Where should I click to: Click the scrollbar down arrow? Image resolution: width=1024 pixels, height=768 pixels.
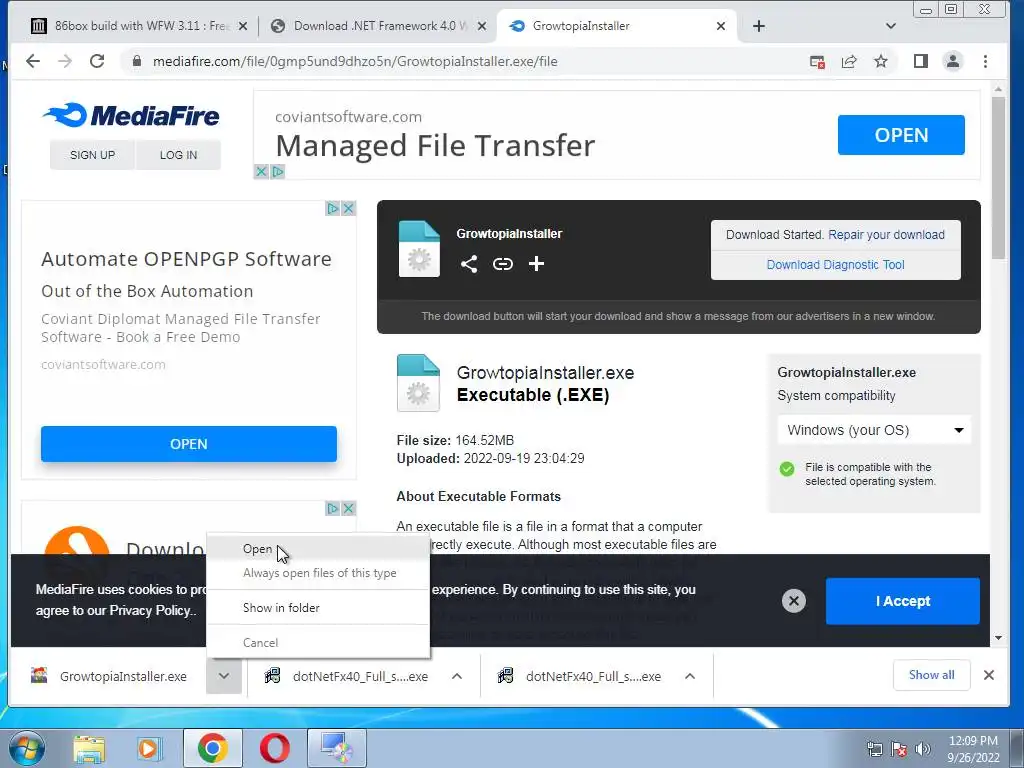[998, 638]
